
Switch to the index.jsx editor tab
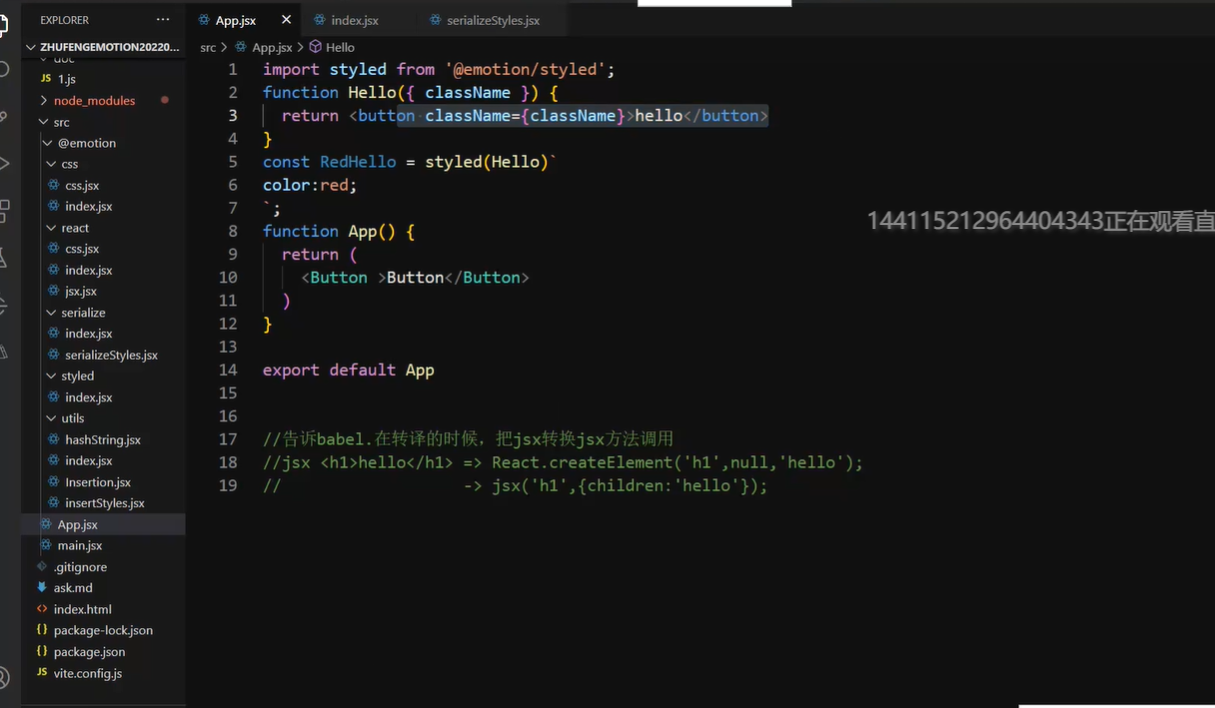click(354, 20)
